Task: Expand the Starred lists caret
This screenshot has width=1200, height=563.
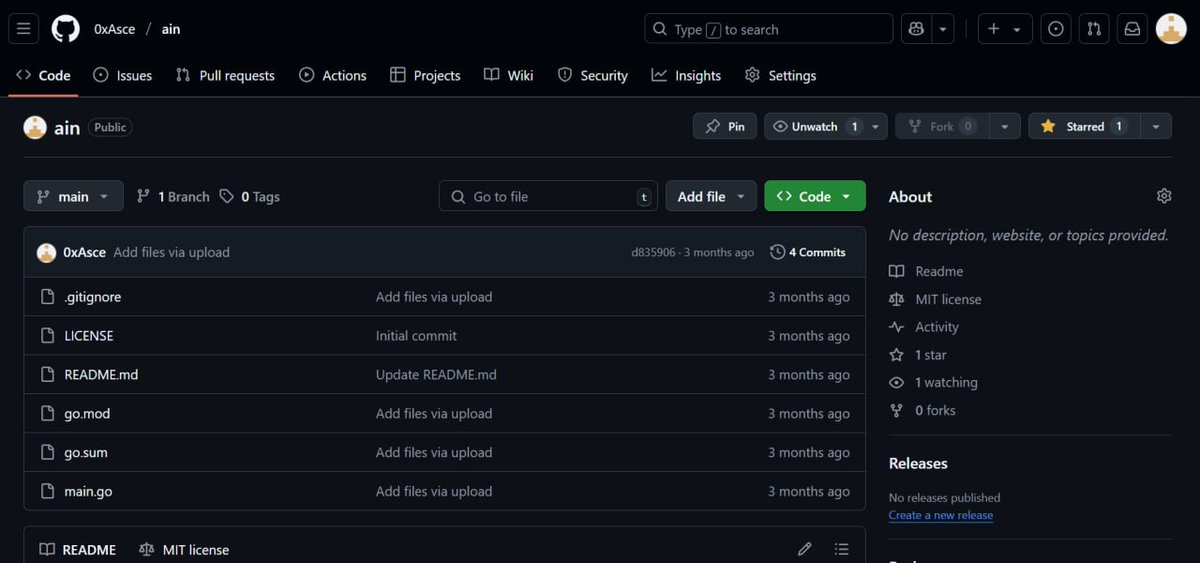Action: click(1155, 127)
